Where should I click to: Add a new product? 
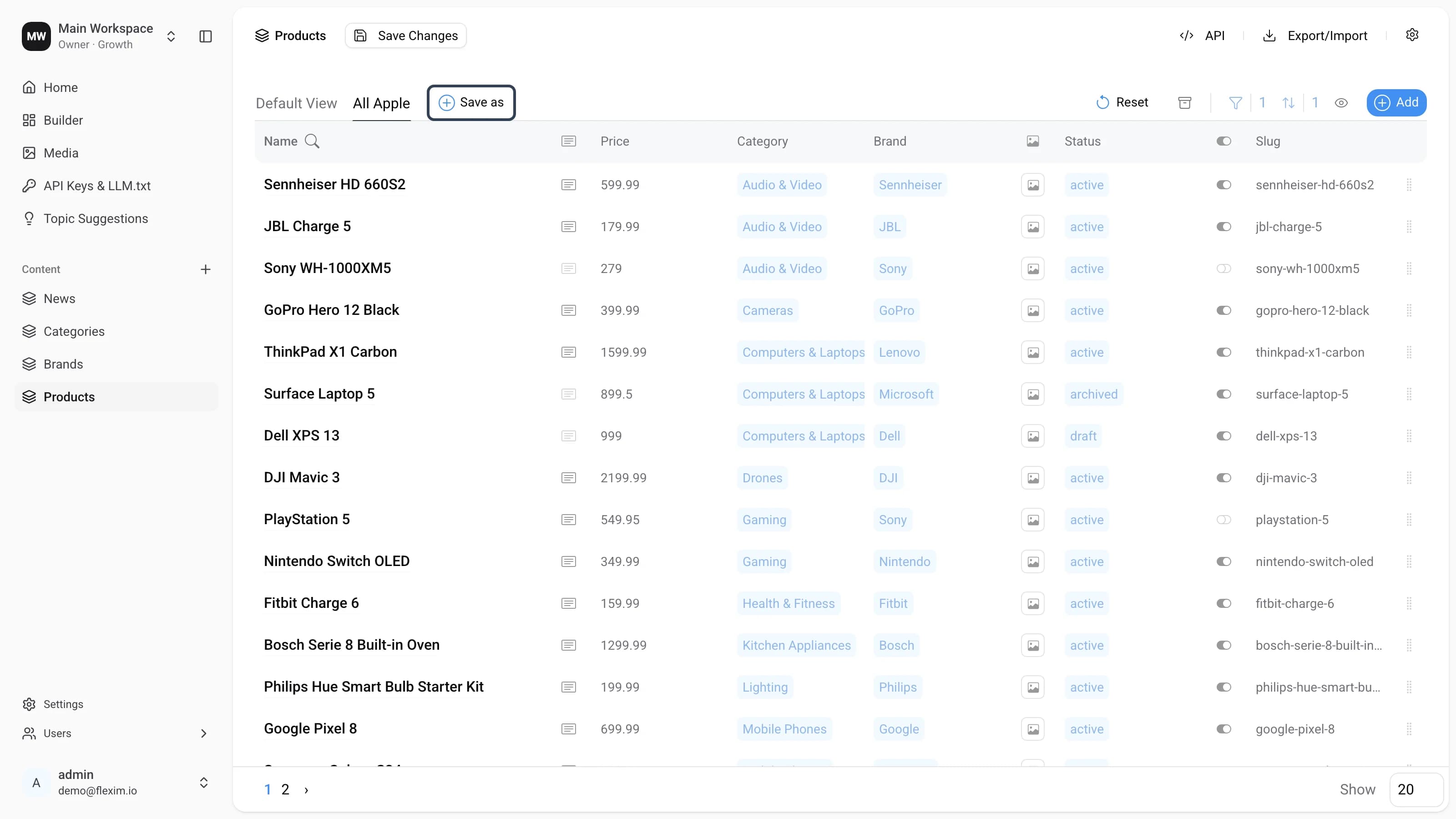pos(1396,102)
